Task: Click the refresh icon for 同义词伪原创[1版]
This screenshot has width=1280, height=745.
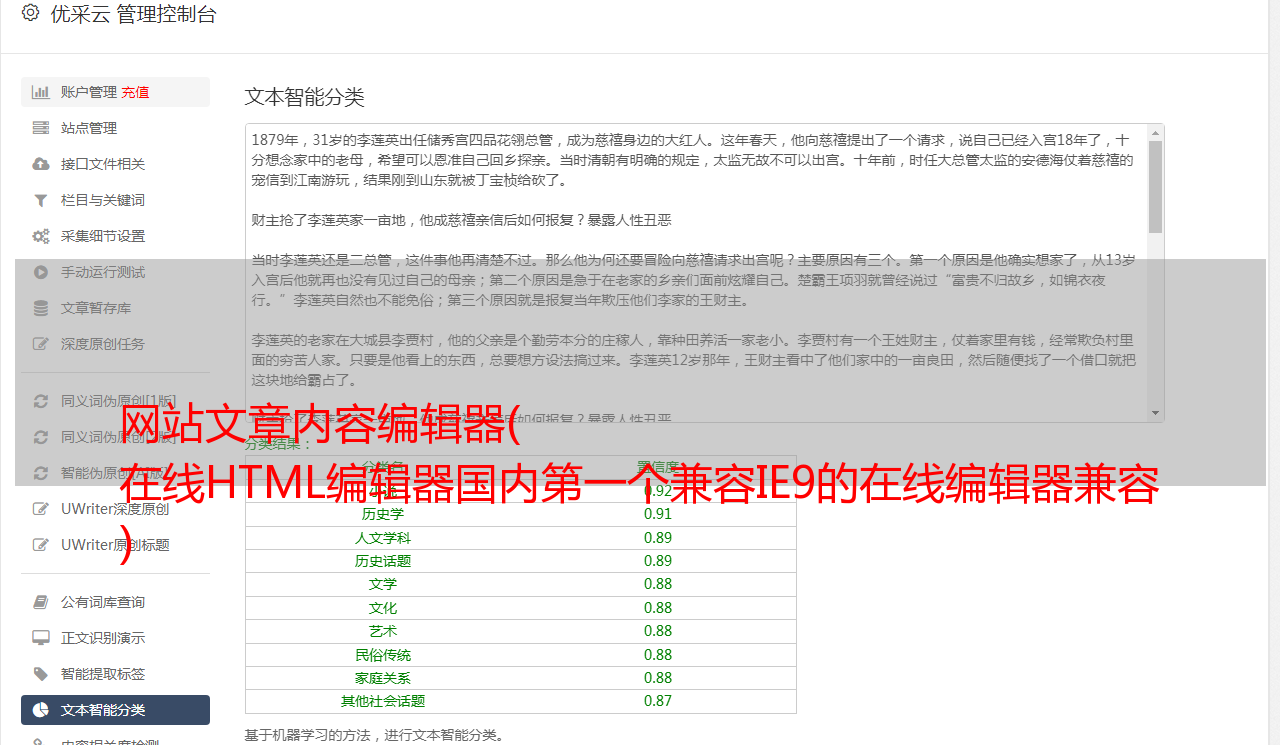Action: (x=41, y=401)
